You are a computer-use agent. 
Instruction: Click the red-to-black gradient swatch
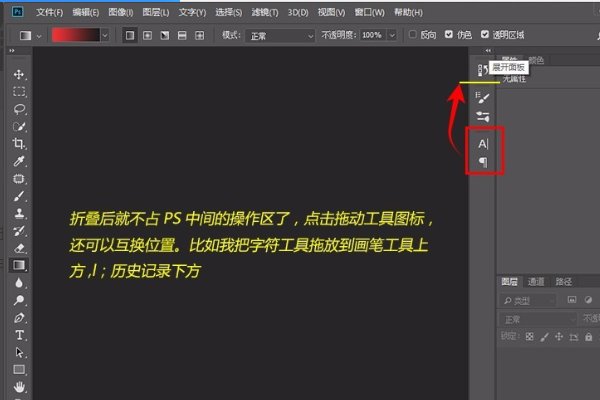pos(76,35)
